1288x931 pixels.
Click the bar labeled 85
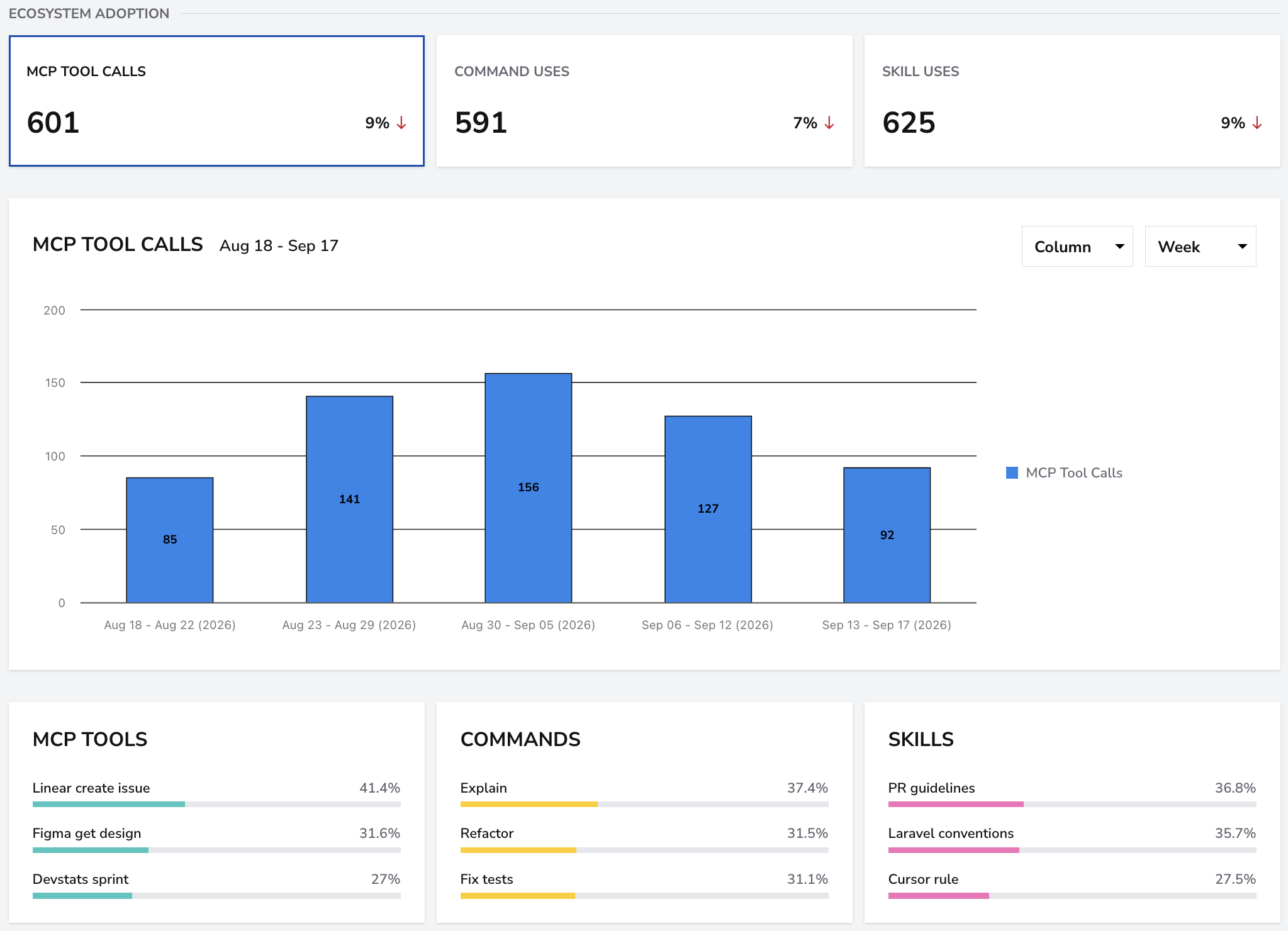(x=170, y=540)
